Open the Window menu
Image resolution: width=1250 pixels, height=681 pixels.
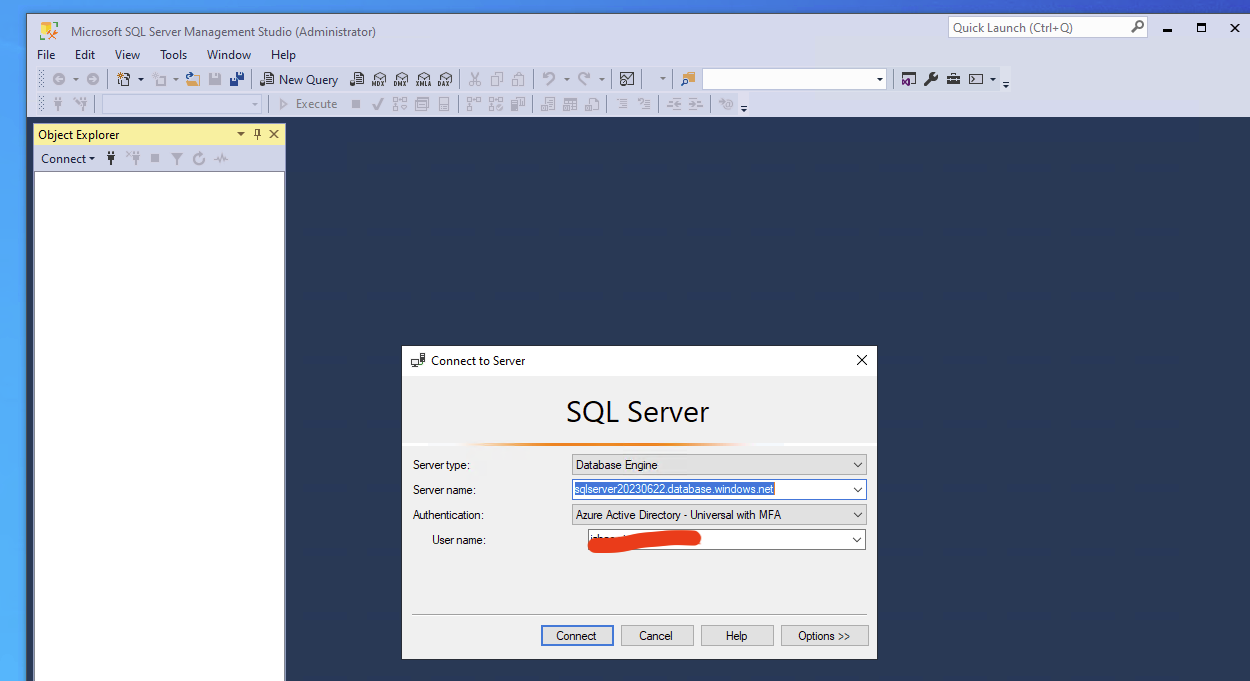pos(229,55)
